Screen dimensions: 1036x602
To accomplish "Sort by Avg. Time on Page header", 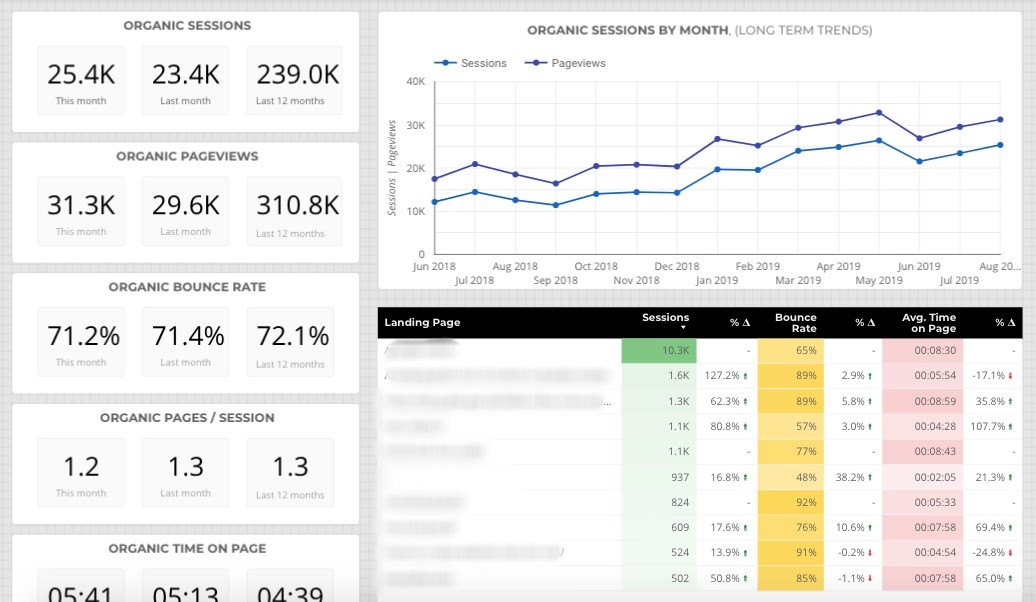I will tap(928, 322).
